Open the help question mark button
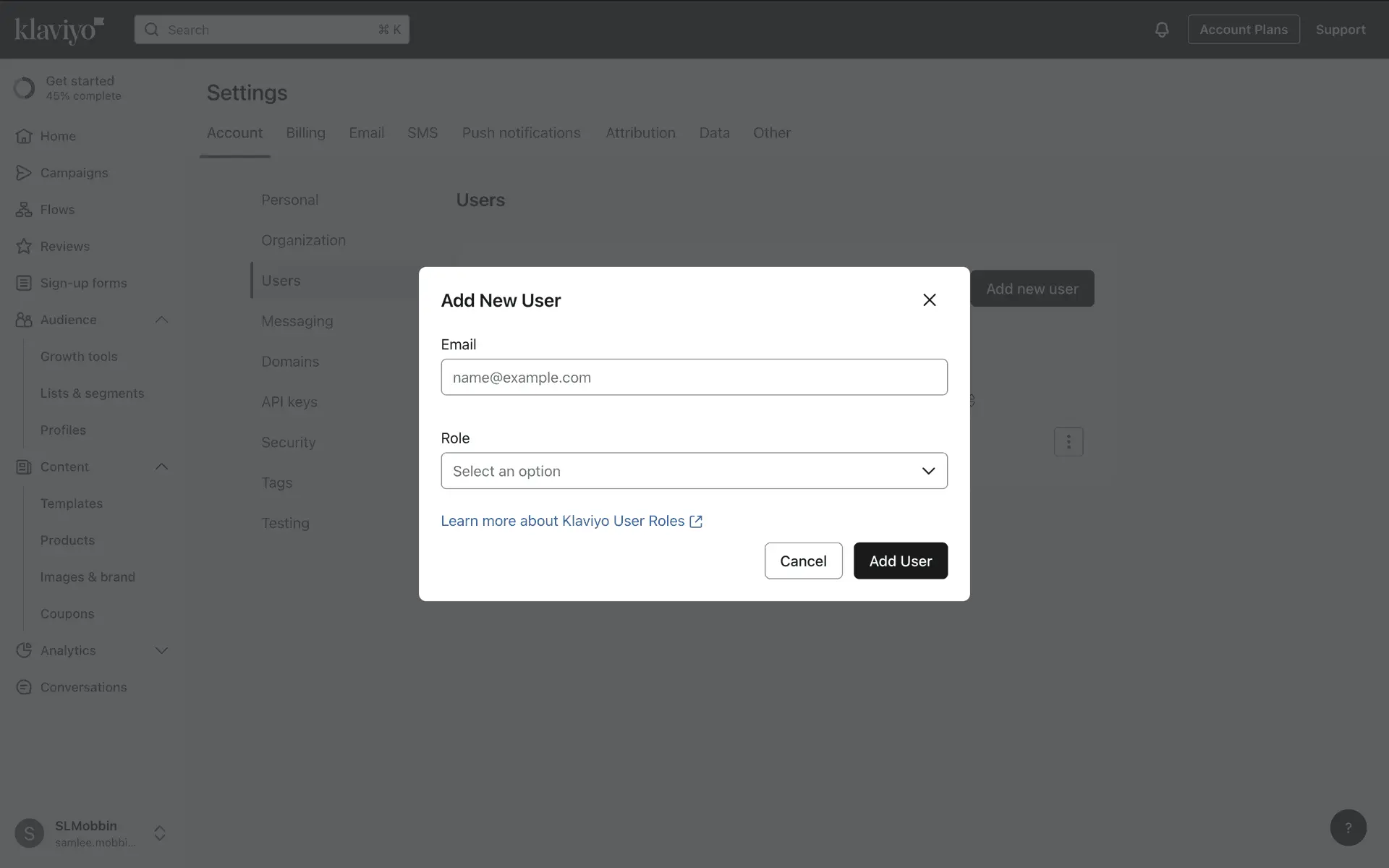 coord(1348,827)
